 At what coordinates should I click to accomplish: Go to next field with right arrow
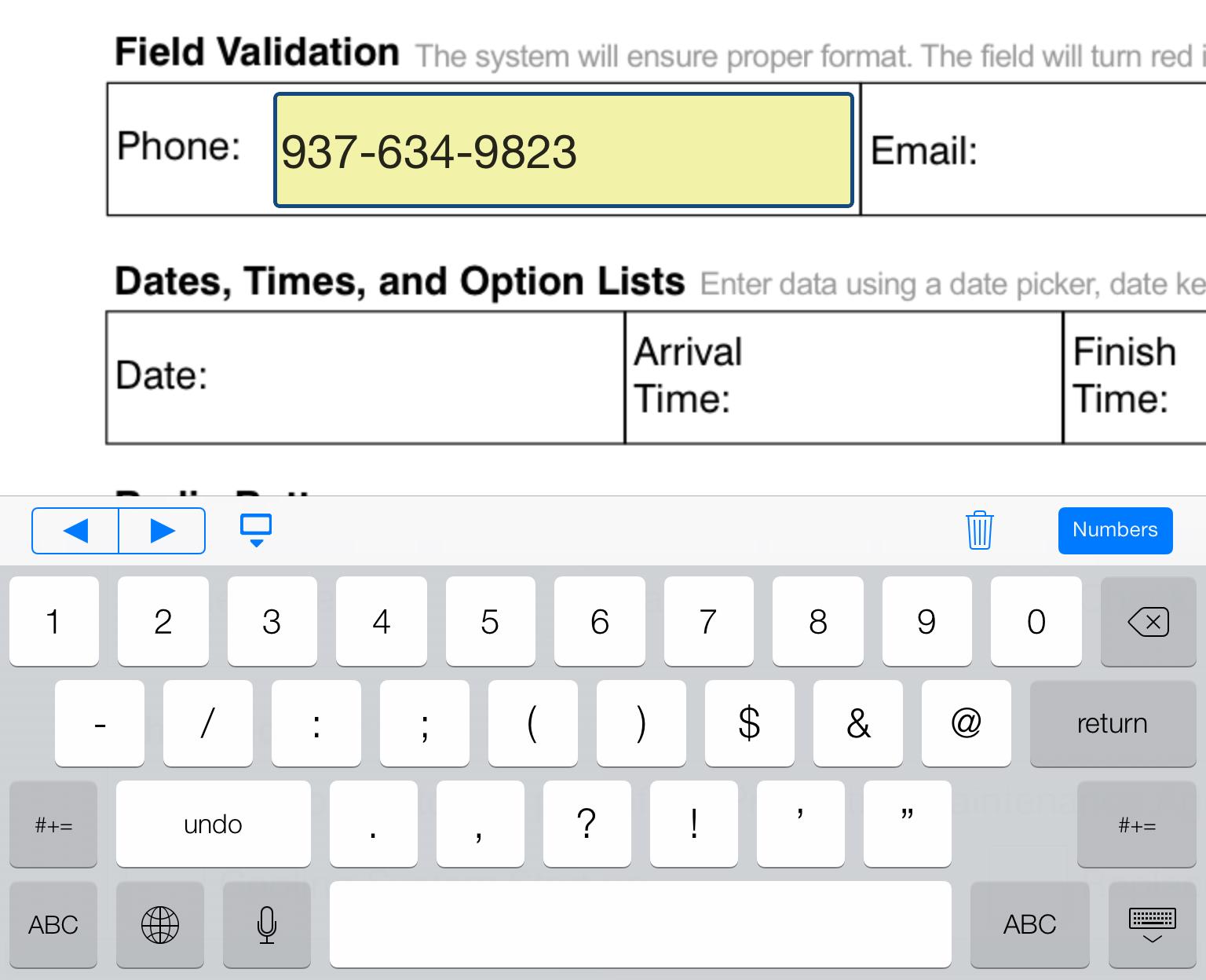(x=163, y=531)
